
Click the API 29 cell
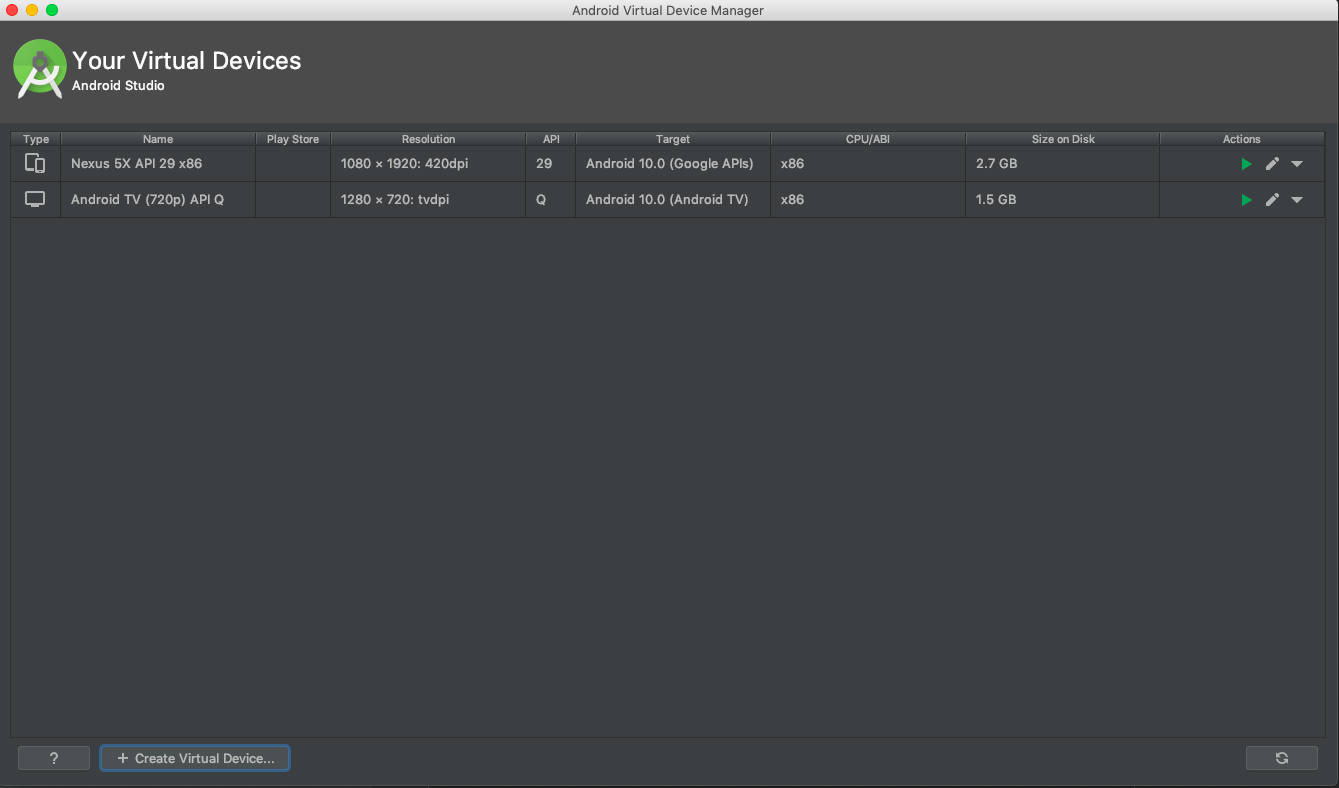pos(551,163)
